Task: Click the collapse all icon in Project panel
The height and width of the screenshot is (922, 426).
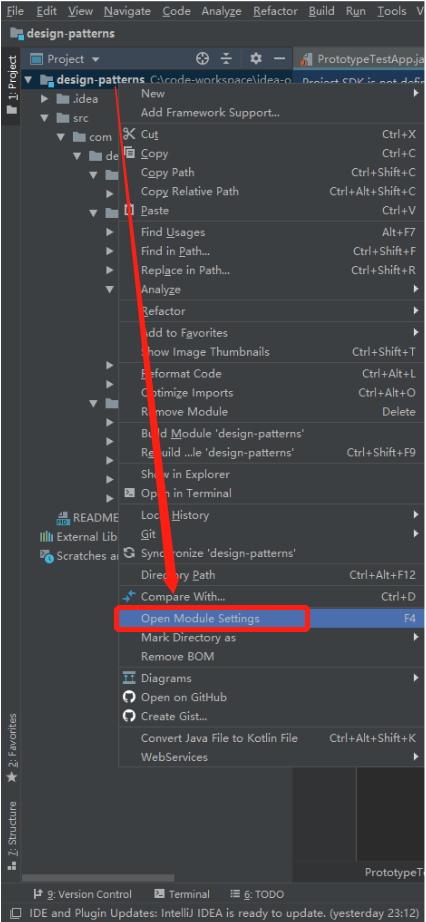Action: pyautogui.click(x=227, y=59)
